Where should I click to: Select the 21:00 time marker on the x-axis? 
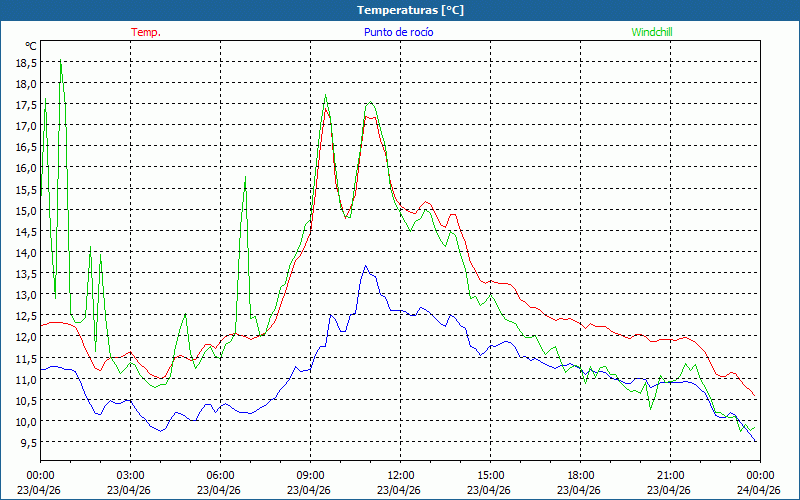click(670, 475)
